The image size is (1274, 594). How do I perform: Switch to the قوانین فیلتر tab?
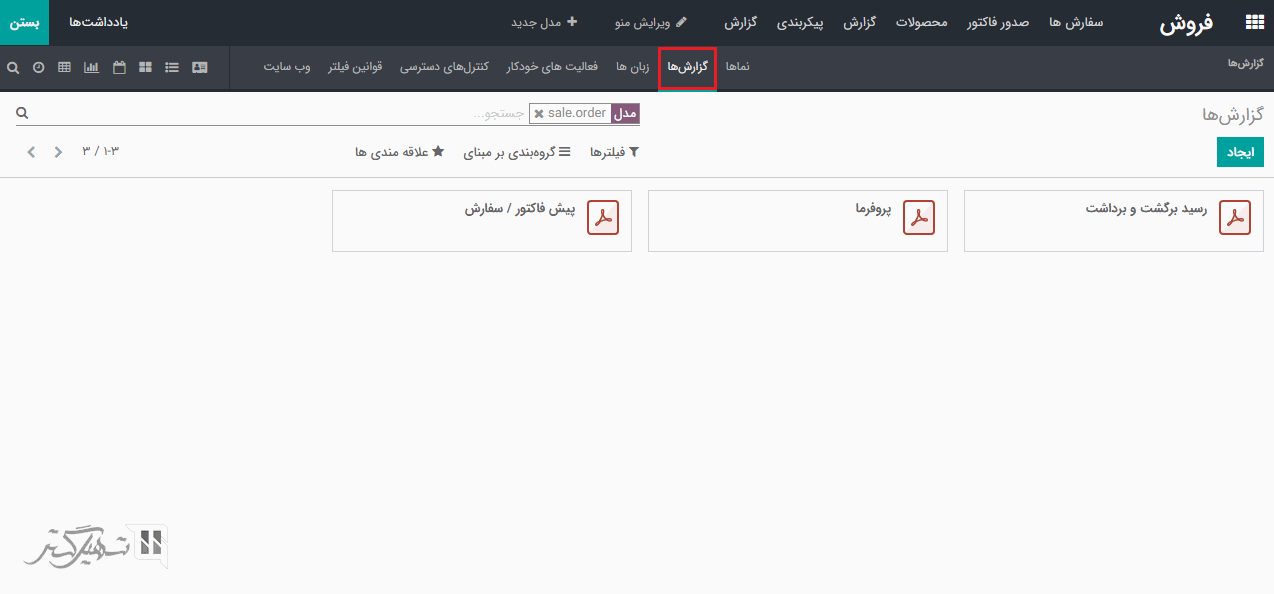(356, 67)
